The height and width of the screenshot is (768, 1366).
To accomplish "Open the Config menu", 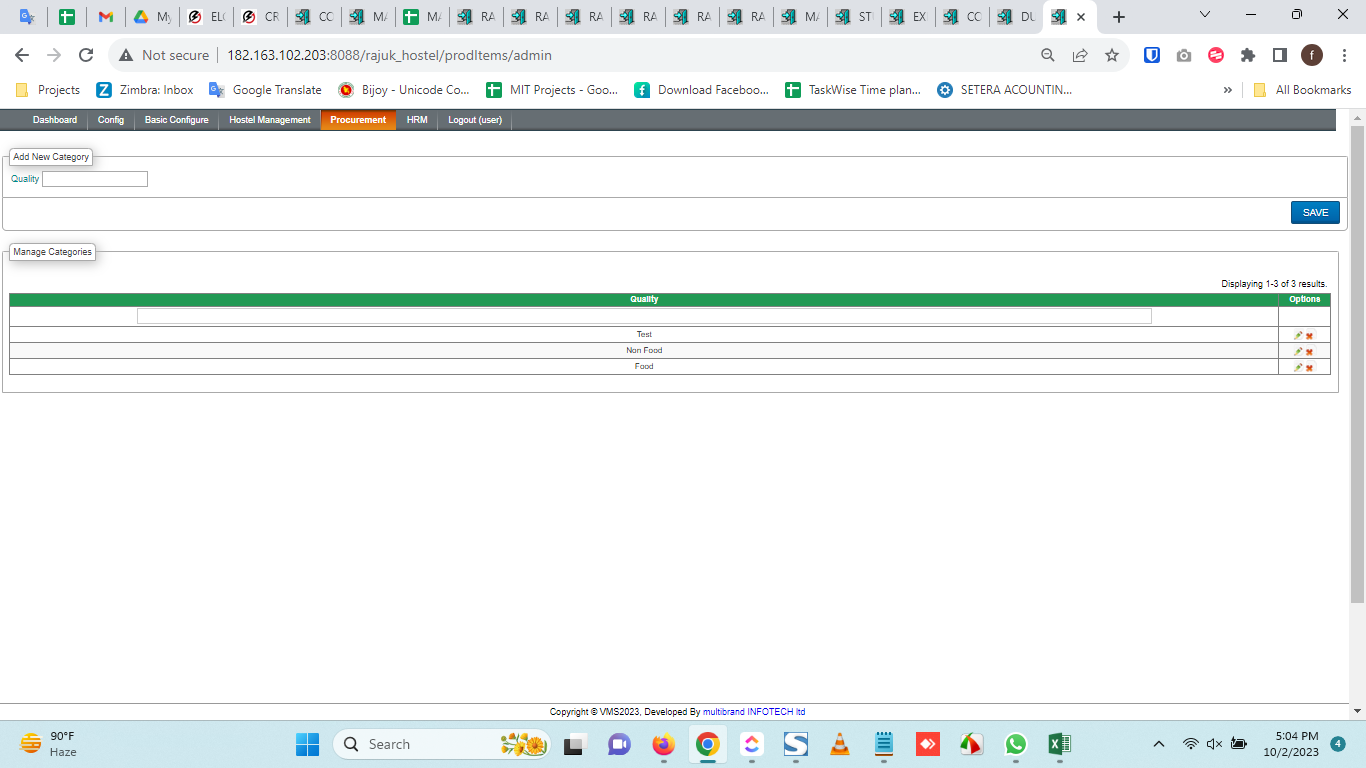I will tap(111, 120).
